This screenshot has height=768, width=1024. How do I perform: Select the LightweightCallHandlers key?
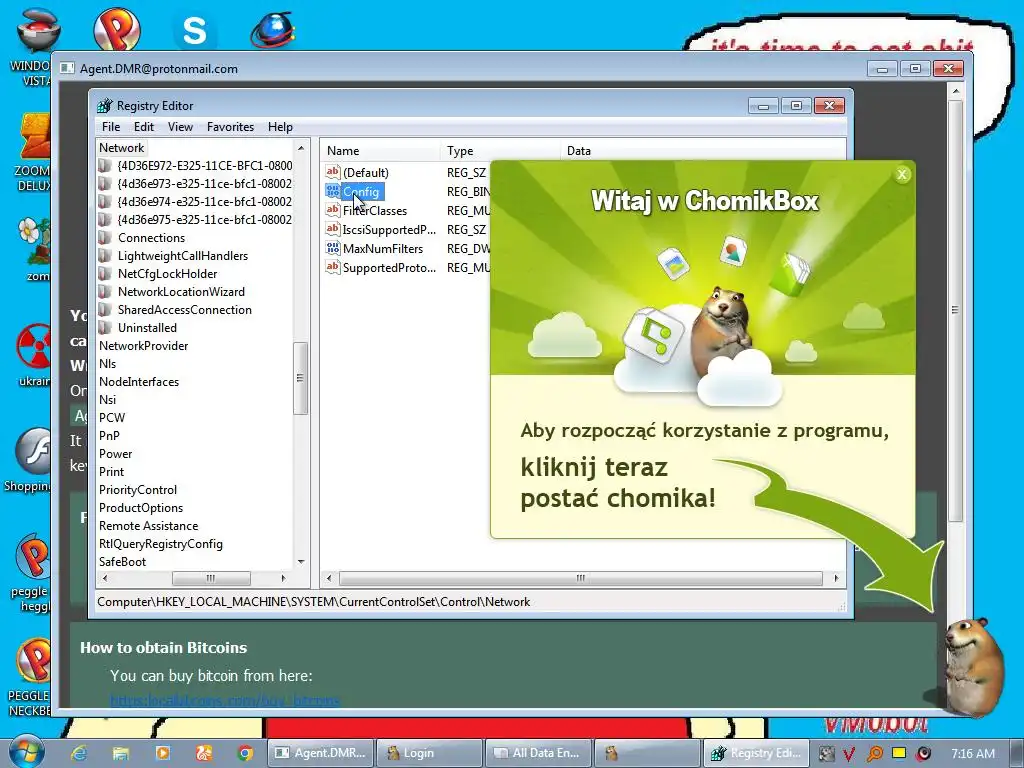(x=183, y=256)
